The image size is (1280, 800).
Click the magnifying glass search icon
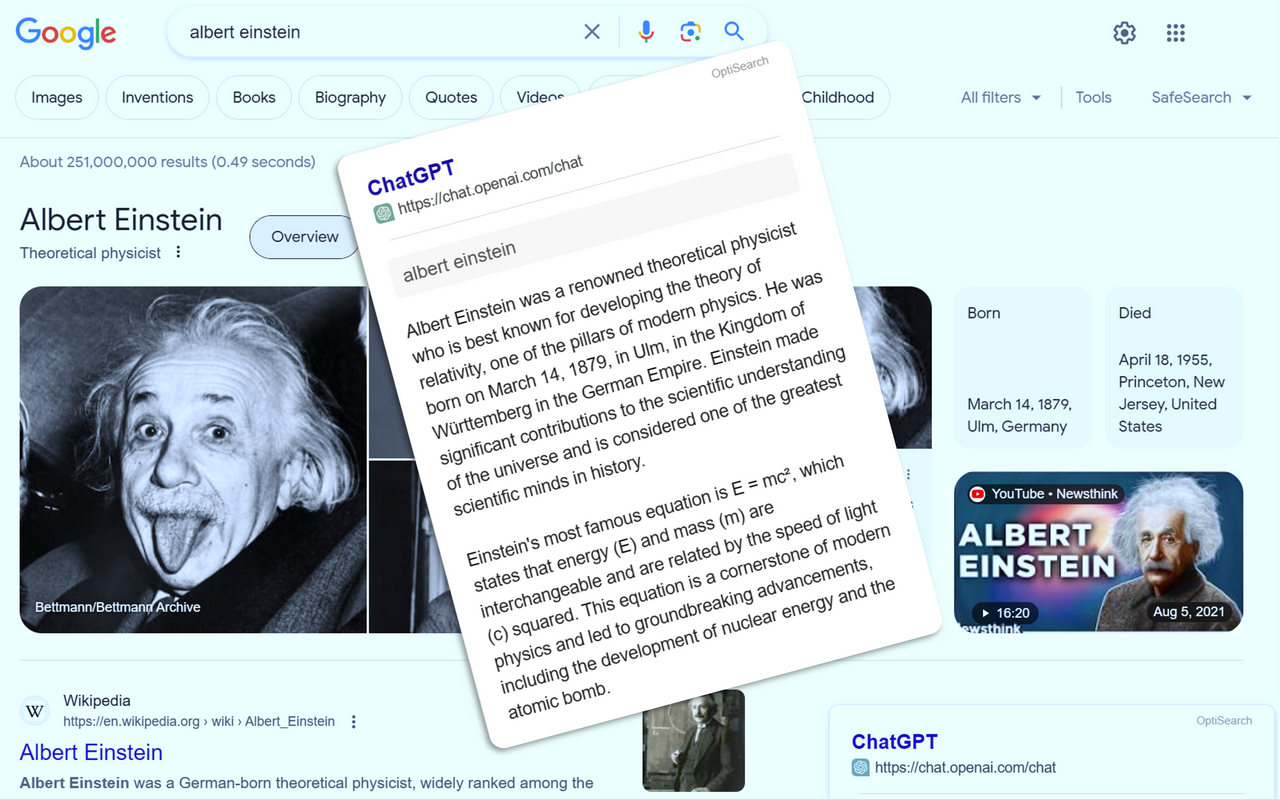tap(734, 32)
